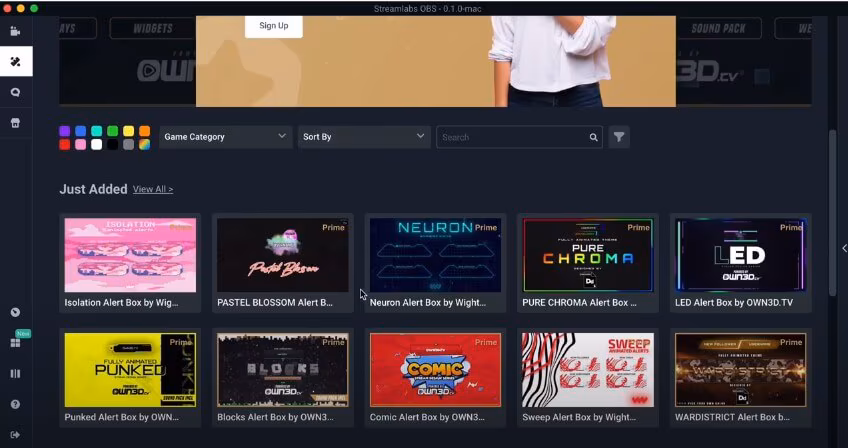Select the Themes icon in the sidebar
The image size is (848, 448).
[16, 62]
